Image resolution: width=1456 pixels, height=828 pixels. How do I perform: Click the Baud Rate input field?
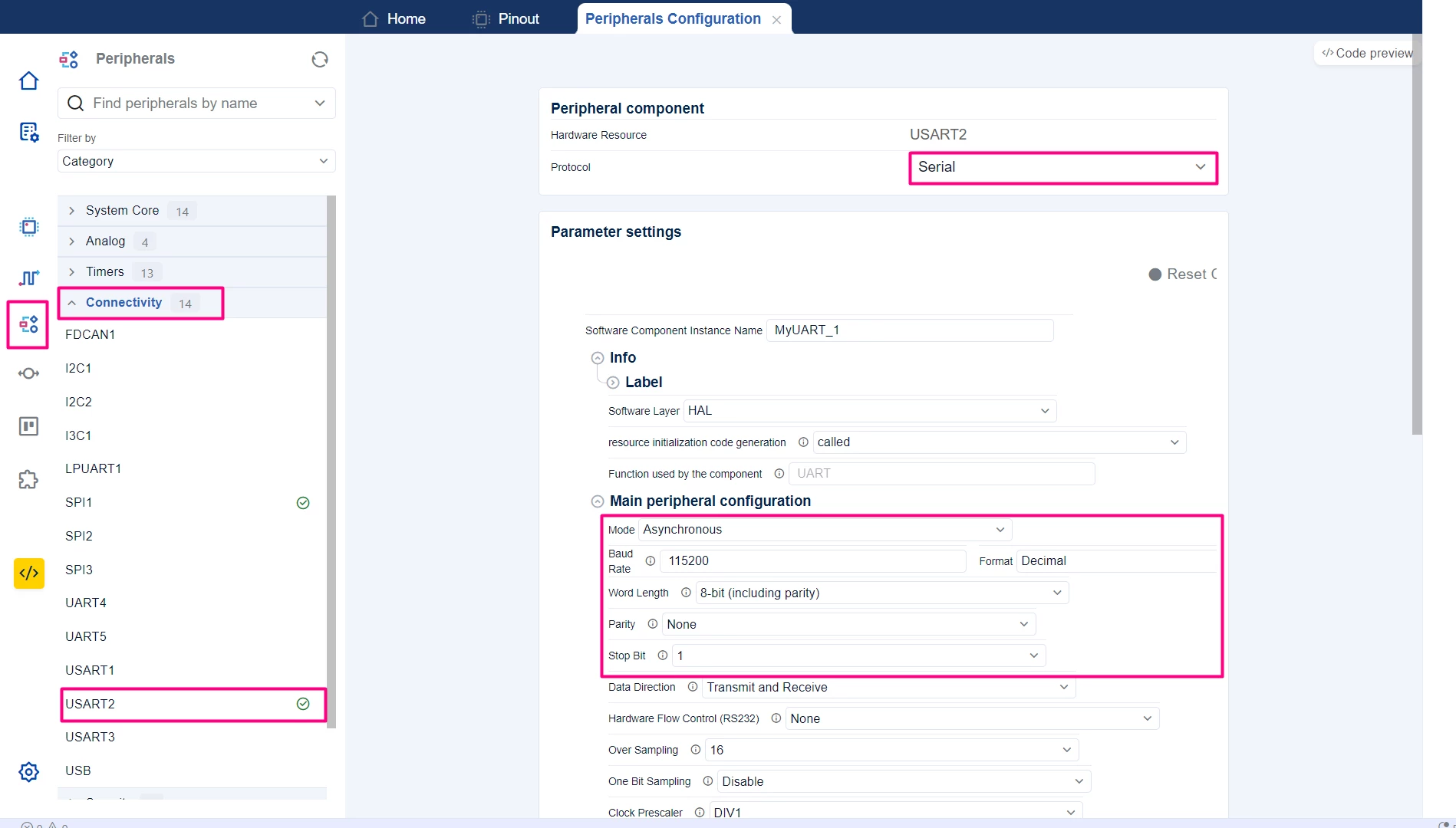[x=812, y=561]
